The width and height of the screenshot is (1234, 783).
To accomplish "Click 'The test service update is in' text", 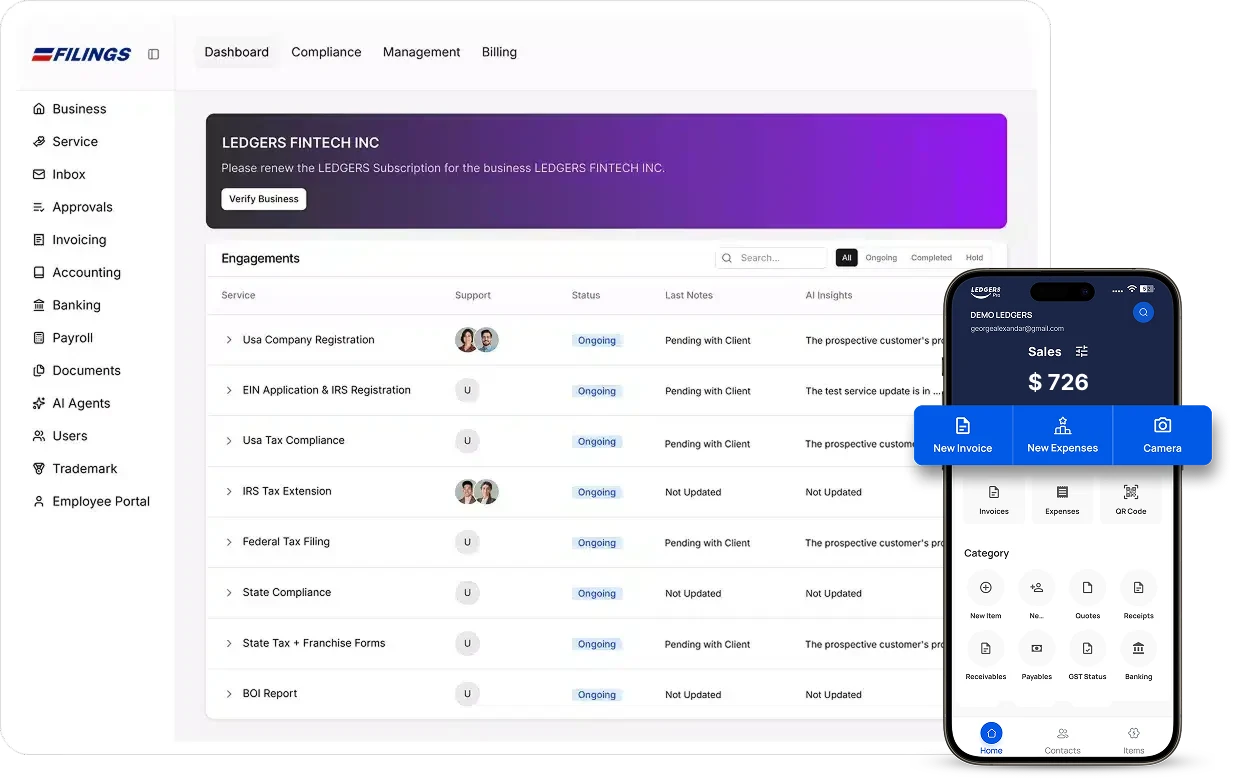I will [x=874, y=391].
